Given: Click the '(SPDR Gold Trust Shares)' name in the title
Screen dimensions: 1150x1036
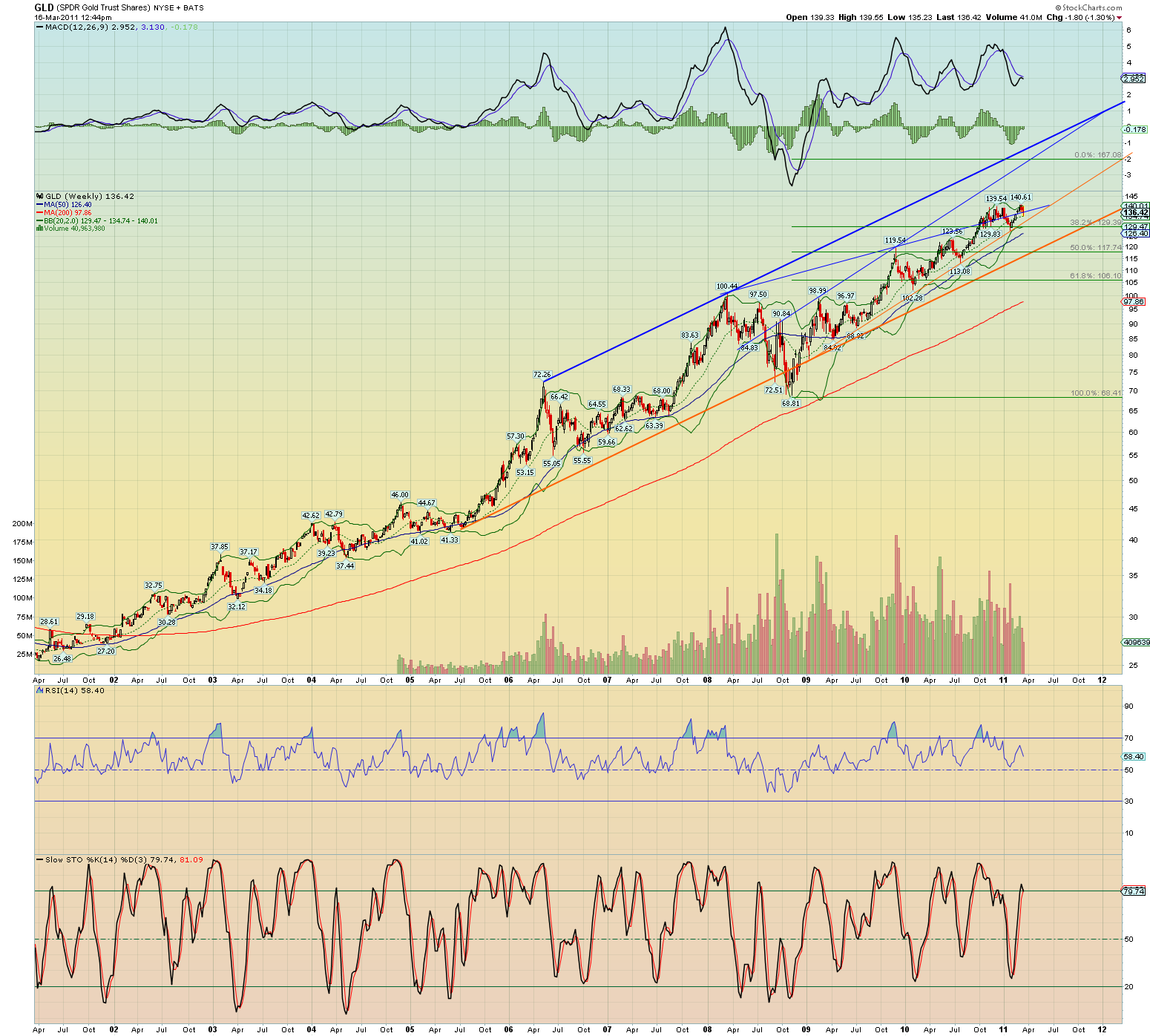Looking at the screenshot, I should pos(103,7).
